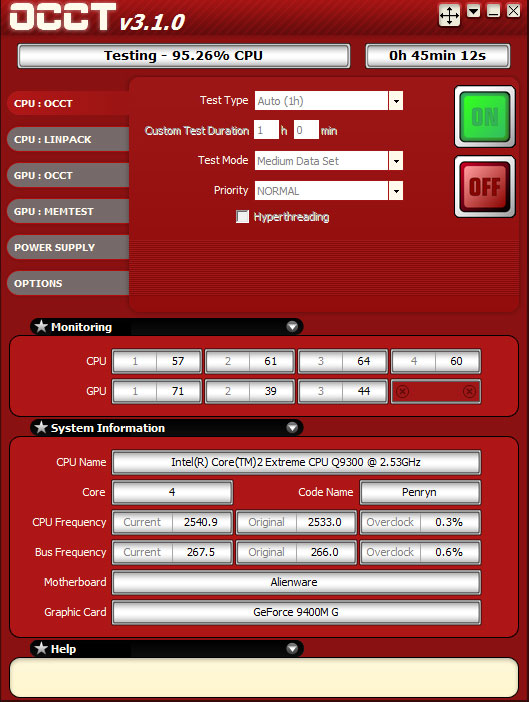The width and height of the screenshot is (529, 702).
Task: Minimize the OCCT window
Action: pyautogui.click(x=493, y=11)
